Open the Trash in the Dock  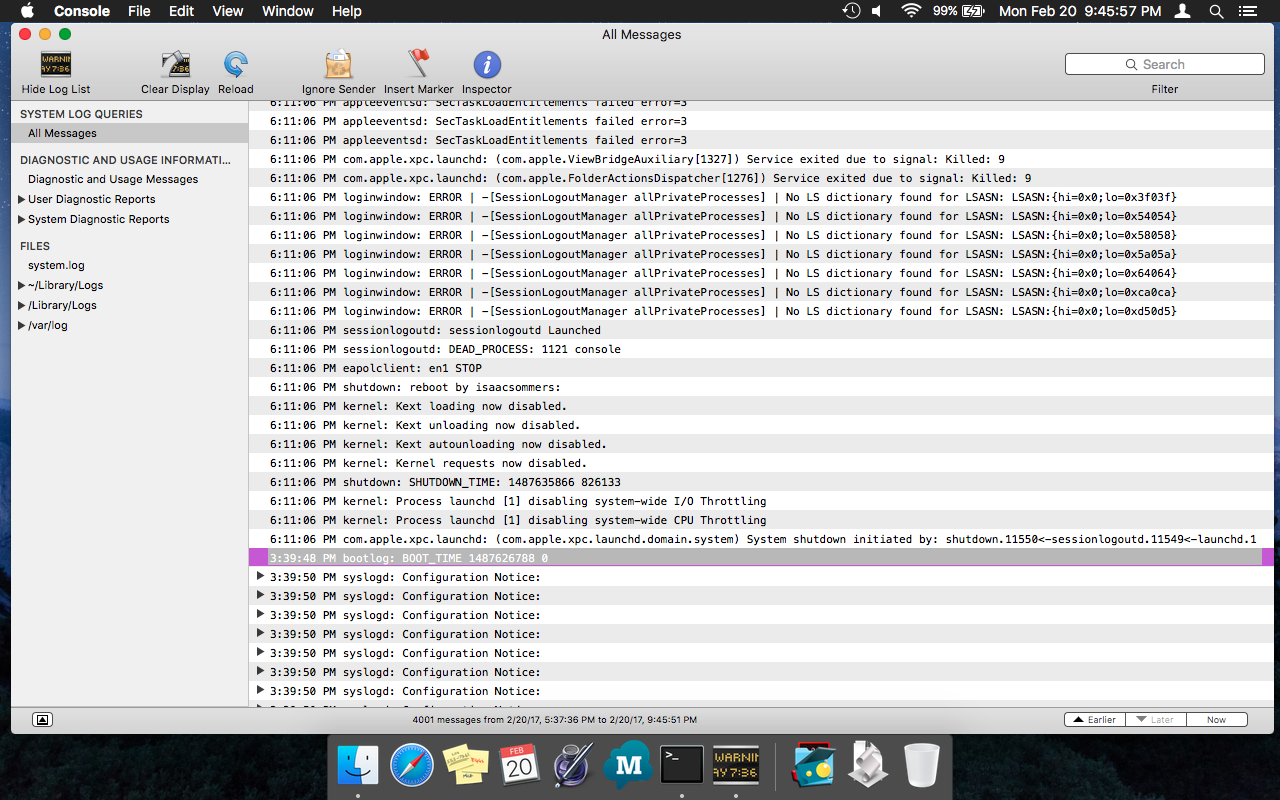[x=921, y=766]
